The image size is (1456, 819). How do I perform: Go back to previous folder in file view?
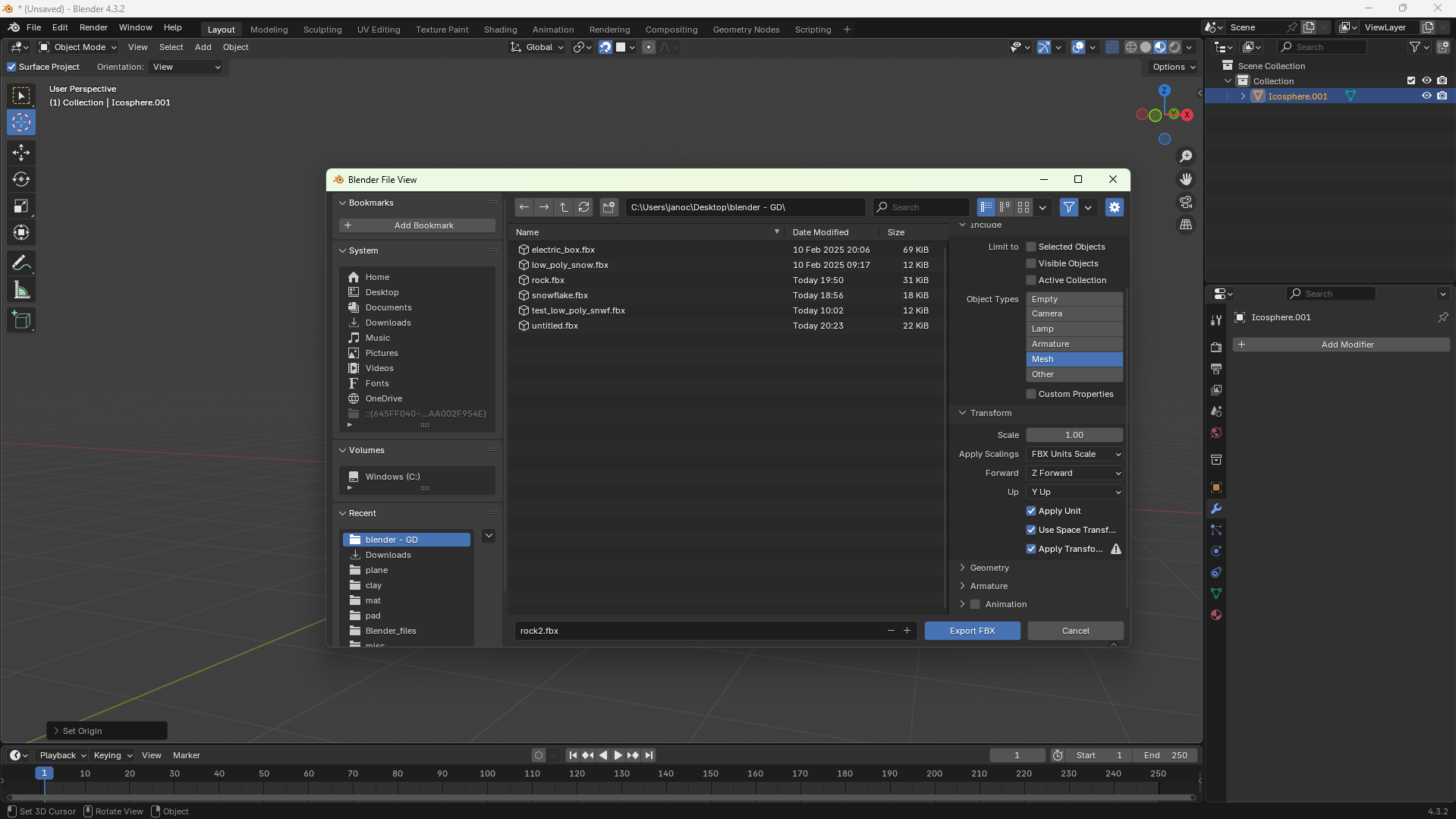point(524,207)
